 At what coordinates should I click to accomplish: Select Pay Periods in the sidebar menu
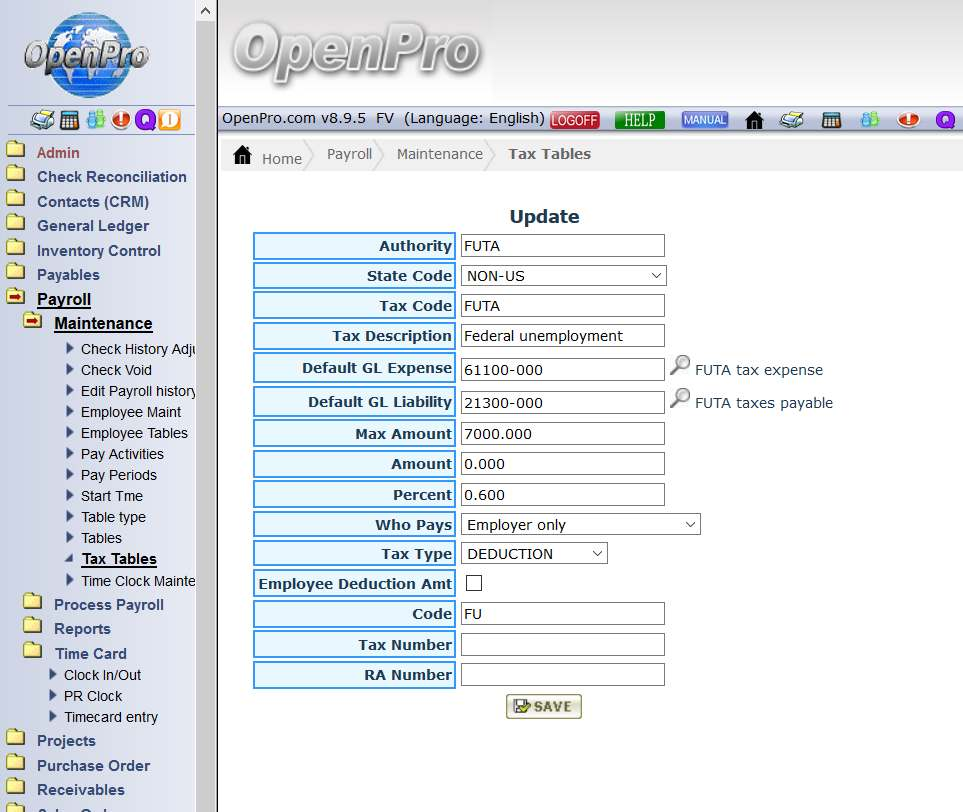click(118, 475)
